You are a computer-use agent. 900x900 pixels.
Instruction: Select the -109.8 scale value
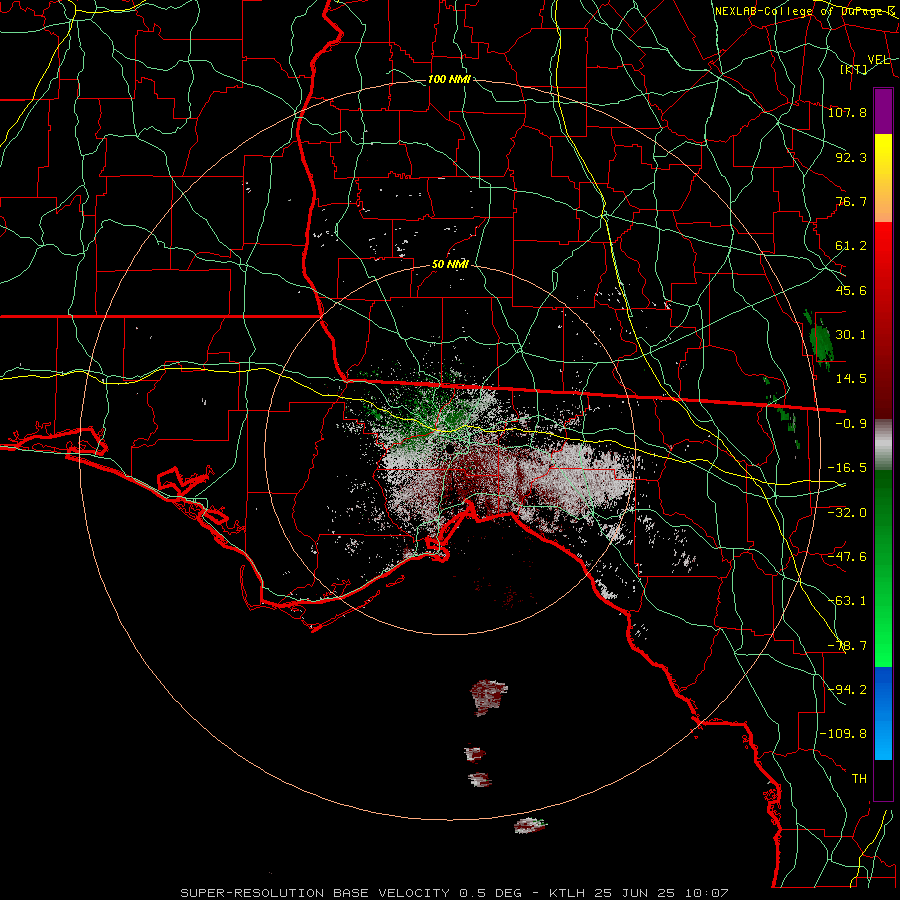click(843, 734)
